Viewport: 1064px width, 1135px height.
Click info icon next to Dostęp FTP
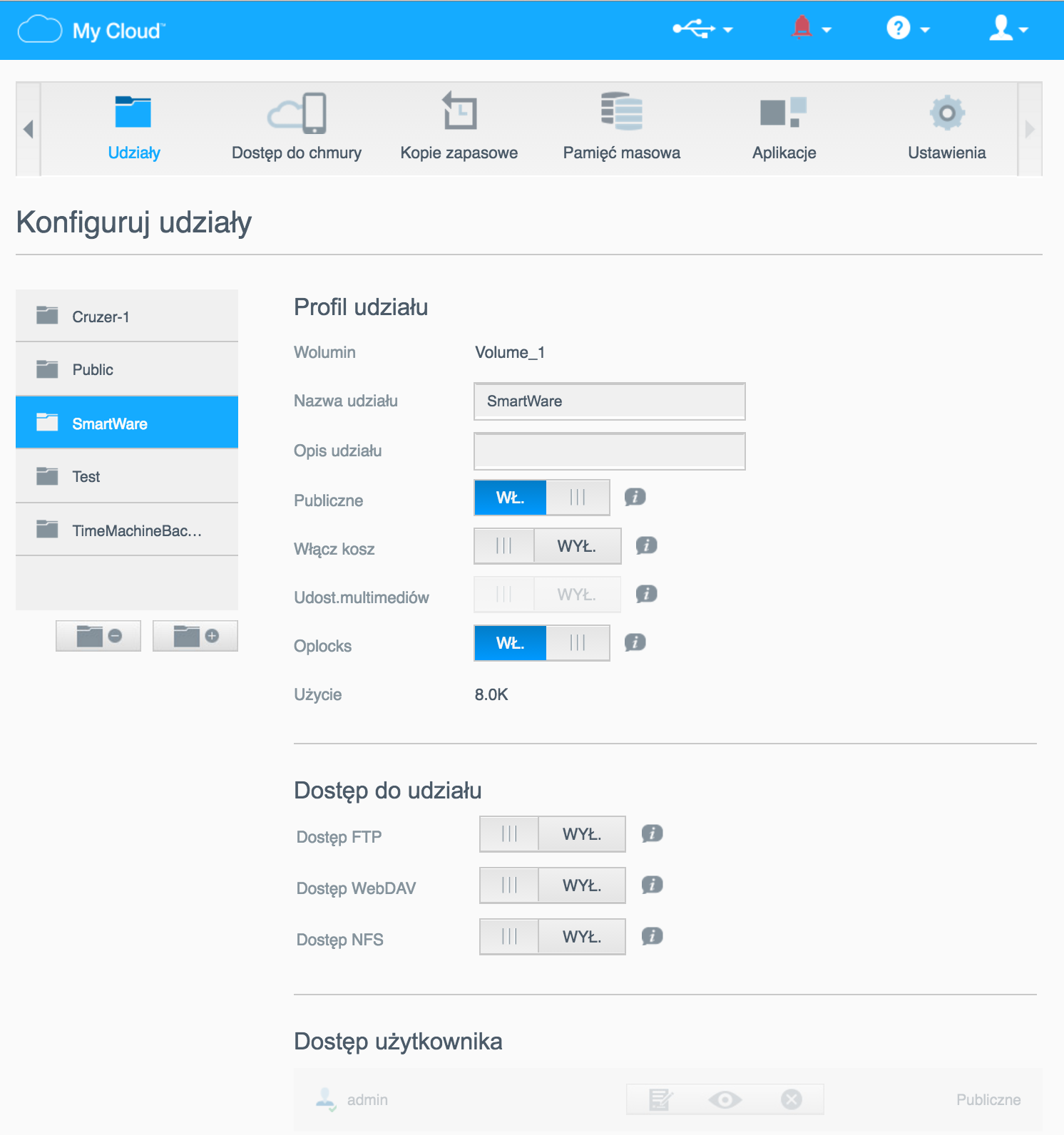point(653,833)
